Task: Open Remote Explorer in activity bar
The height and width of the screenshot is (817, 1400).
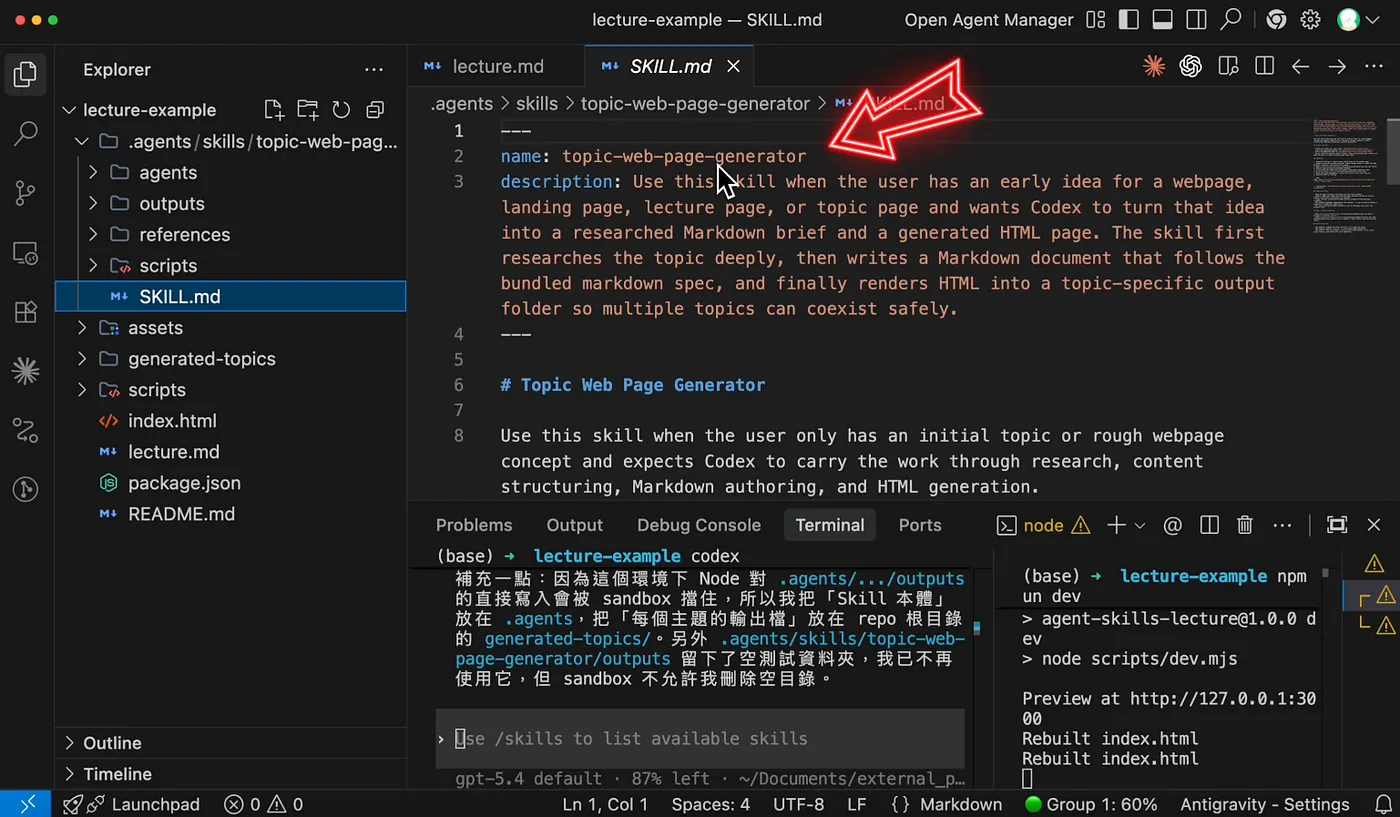Action: click(26, 253)
